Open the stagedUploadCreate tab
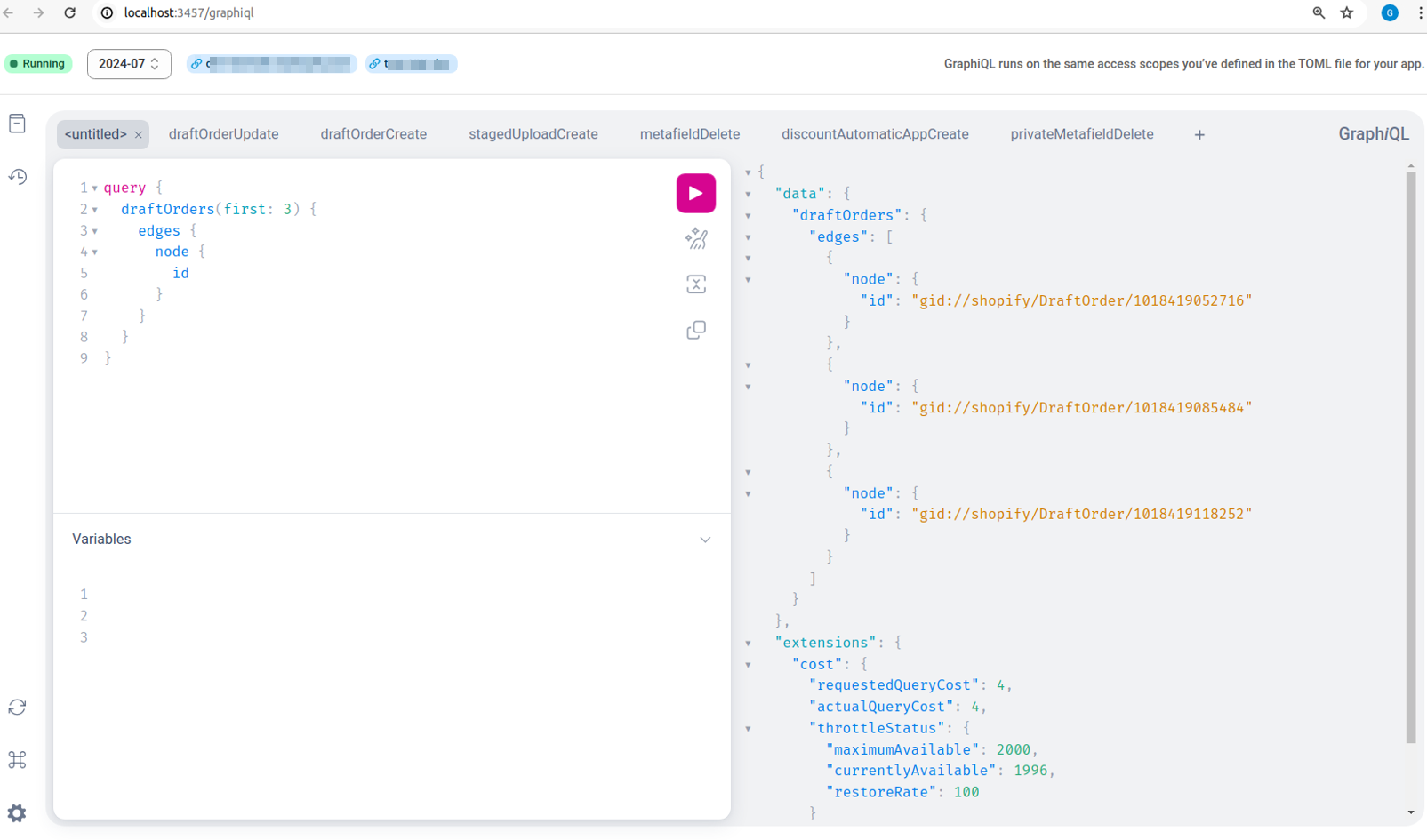1427x840 pixels. coord(533,134)
